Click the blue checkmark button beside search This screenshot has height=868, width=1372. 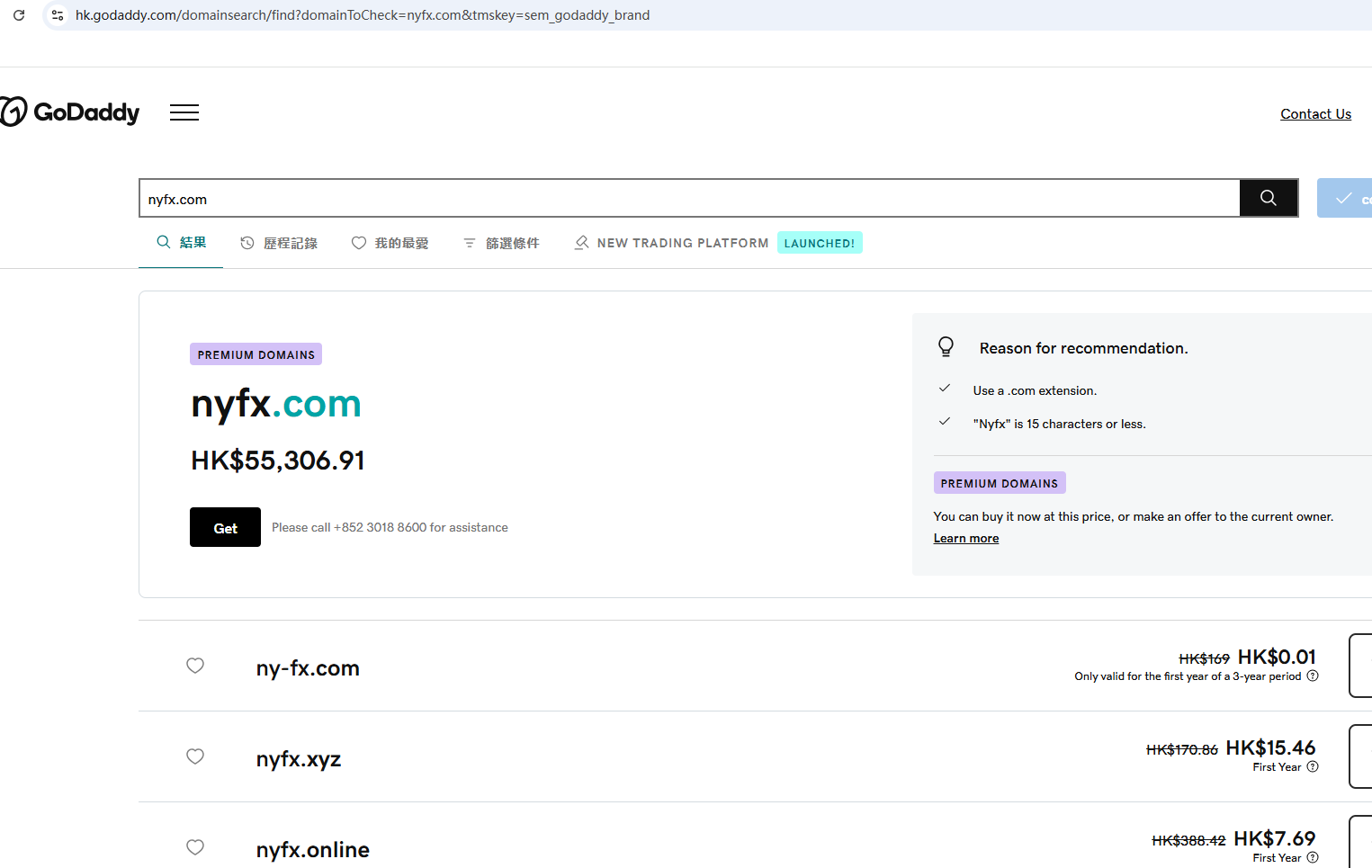click(1344, 198)
